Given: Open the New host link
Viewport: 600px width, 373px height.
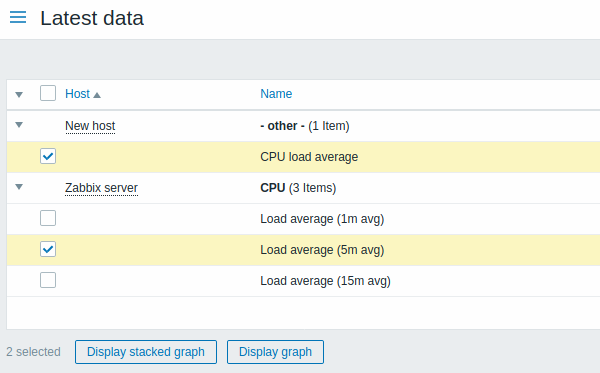Looking at the screenshot, I should (x=90, y=126).
